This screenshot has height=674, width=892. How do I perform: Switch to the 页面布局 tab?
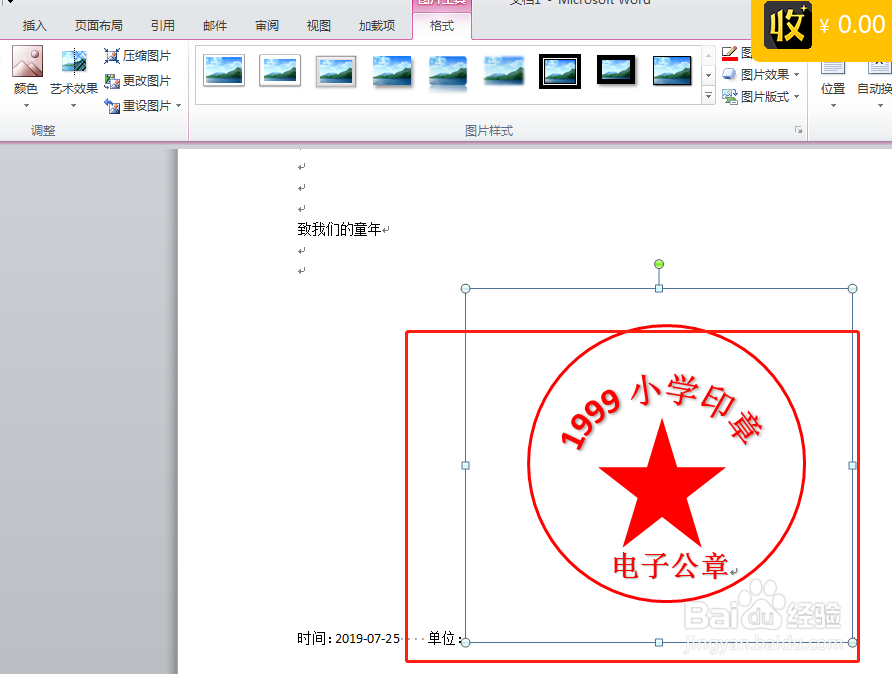tap(98, 26)
